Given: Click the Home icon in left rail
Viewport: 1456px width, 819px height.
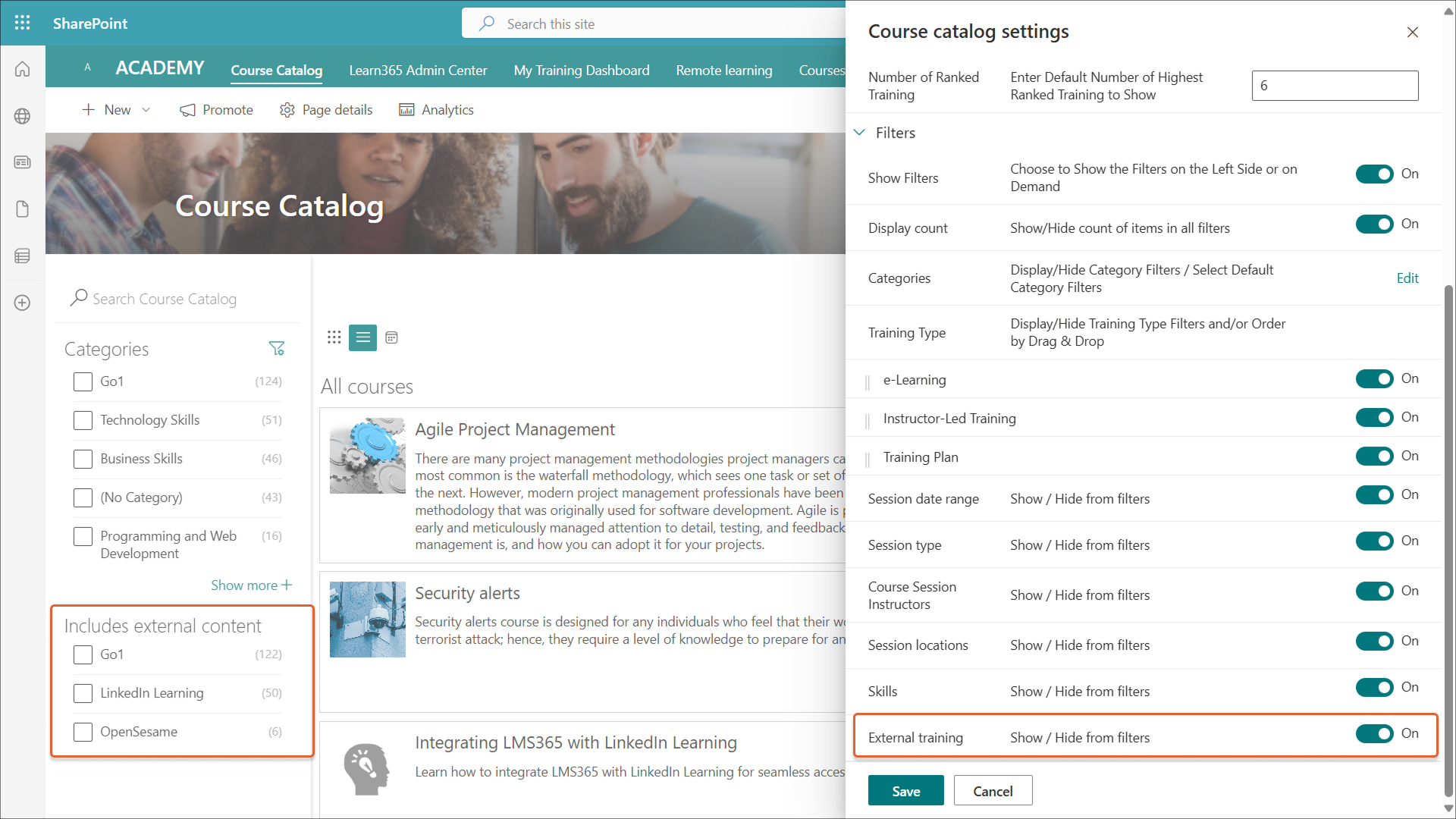Looking at the screenshot, I should (x=22, y=69).
